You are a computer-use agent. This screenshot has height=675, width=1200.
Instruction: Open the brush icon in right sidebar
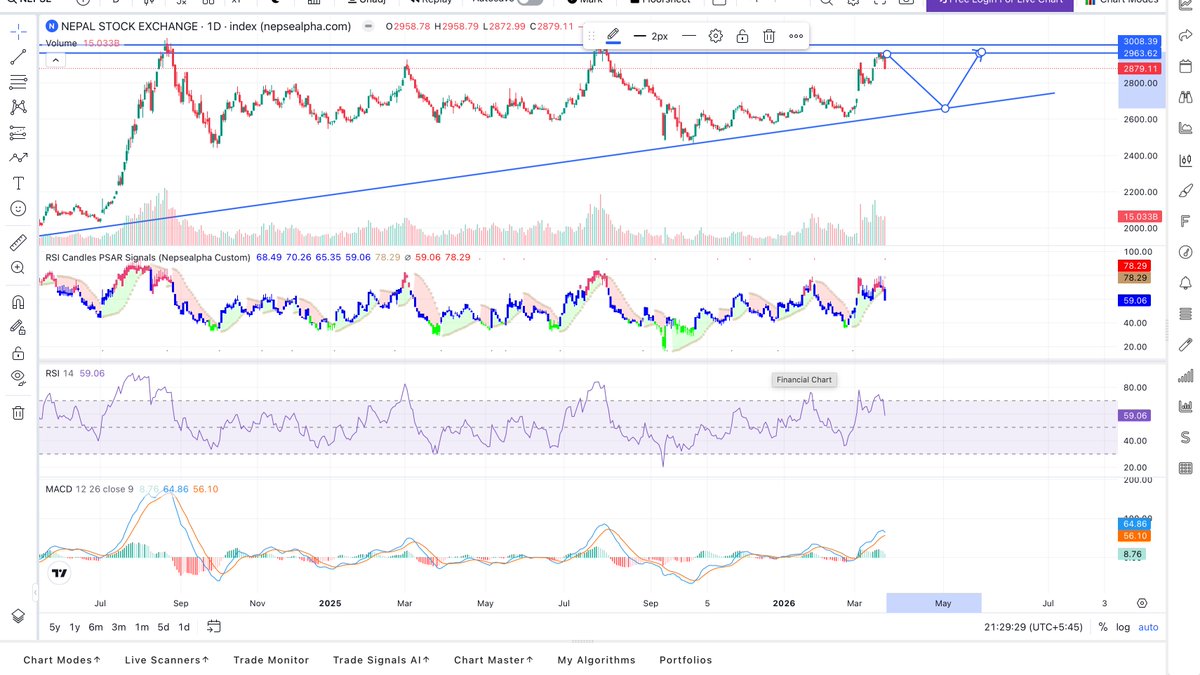tap(1185, 190)
